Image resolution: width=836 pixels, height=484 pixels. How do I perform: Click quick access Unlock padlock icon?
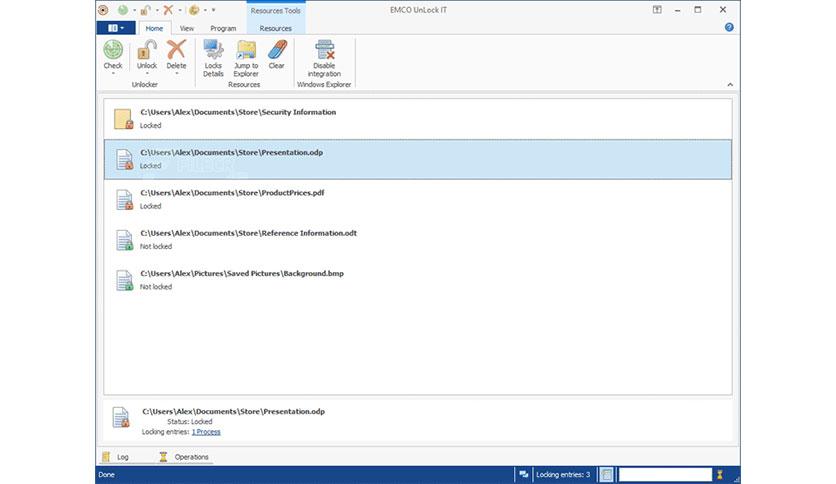coord(146,10)
